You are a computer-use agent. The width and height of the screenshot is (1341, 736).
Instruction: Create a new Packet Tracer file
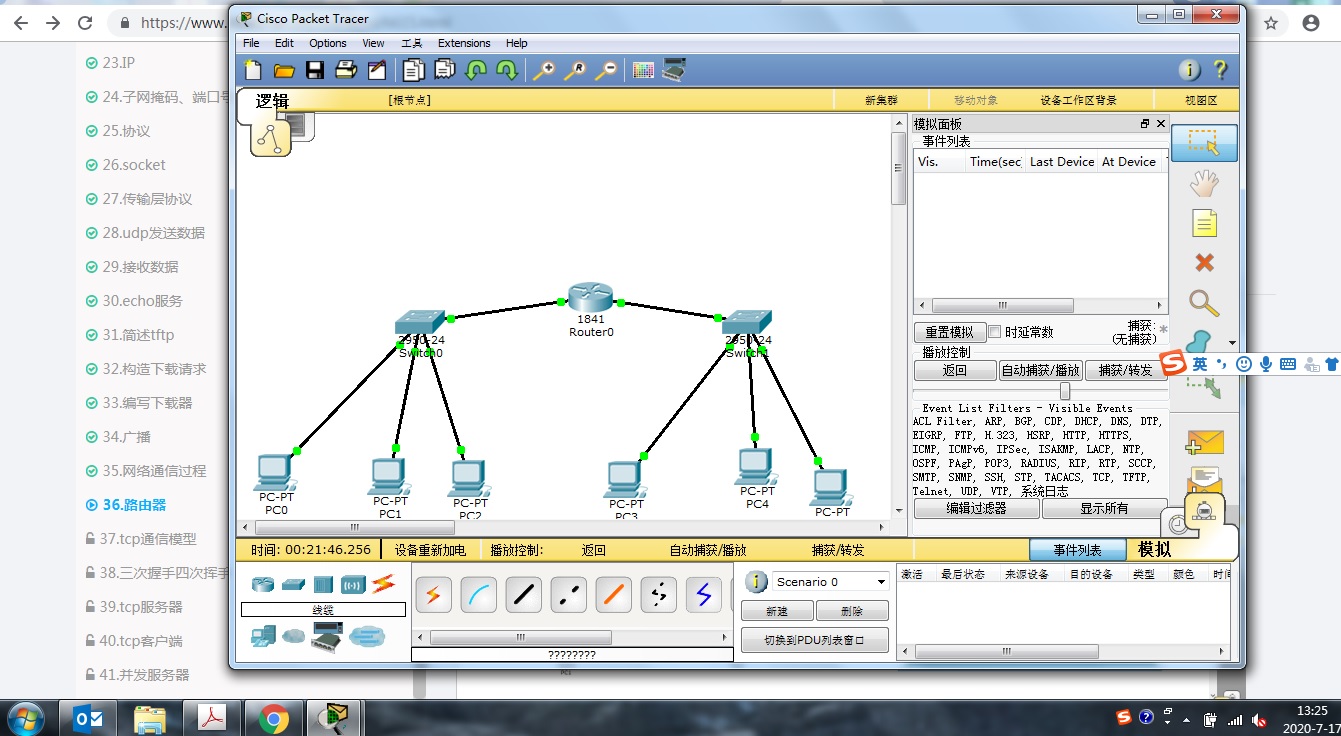click(254, 70)
